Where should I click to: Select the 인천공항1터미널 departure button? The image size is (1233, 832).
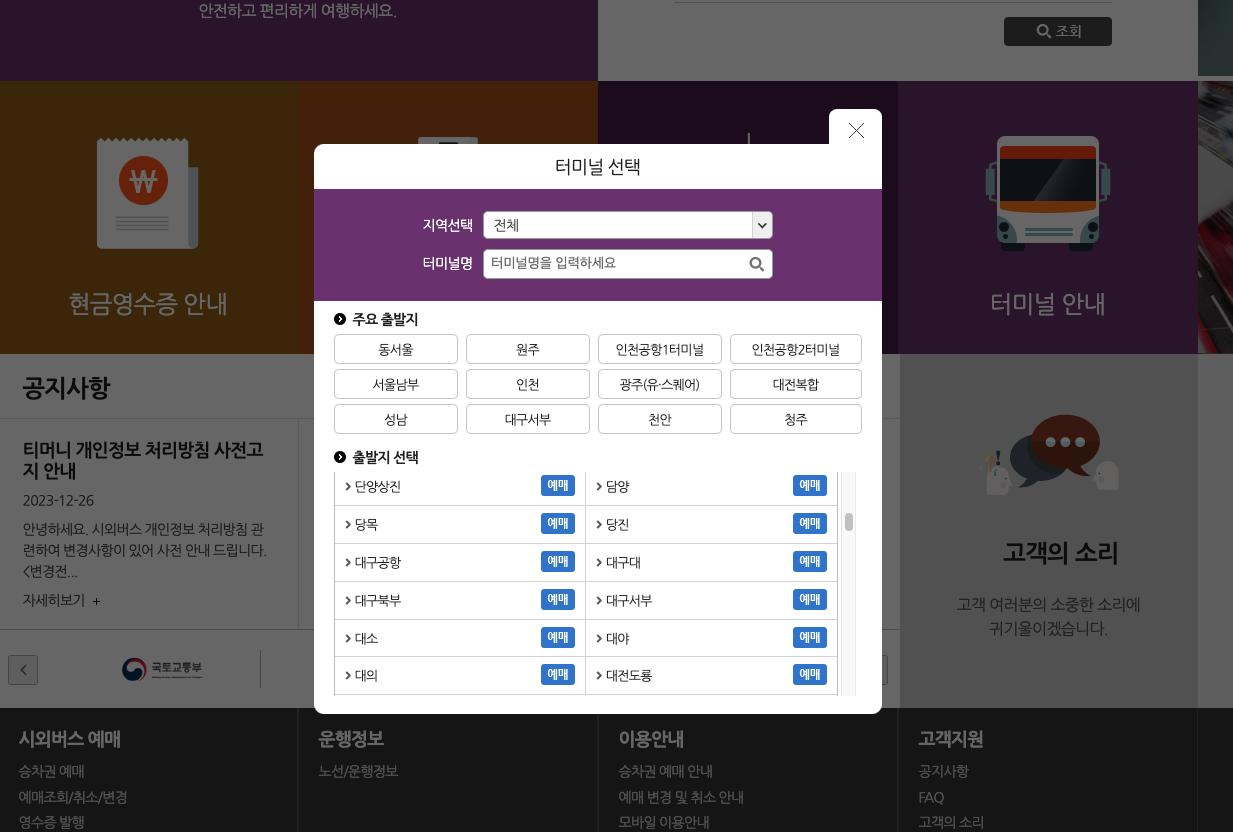coord(659,348)
